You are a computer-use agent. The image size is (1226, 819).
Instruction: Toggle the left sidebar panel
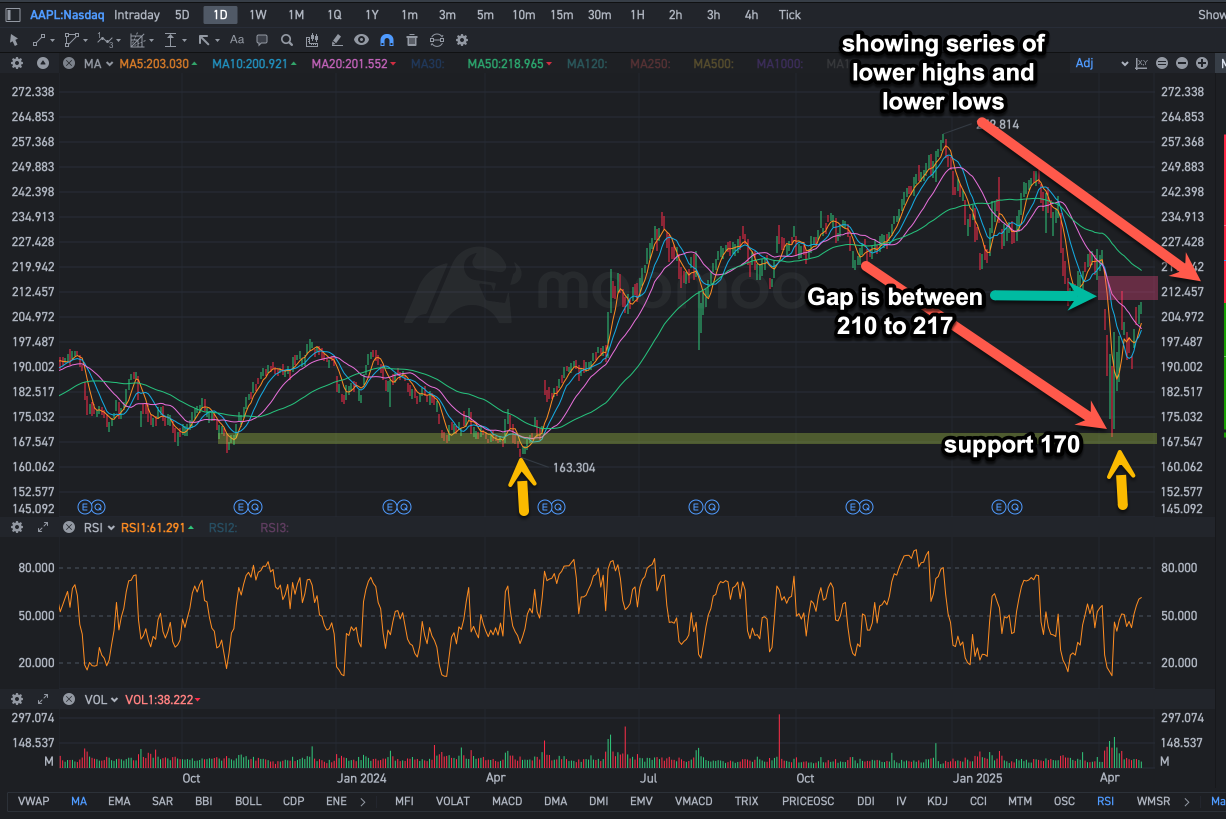click(x=12, y=15)
